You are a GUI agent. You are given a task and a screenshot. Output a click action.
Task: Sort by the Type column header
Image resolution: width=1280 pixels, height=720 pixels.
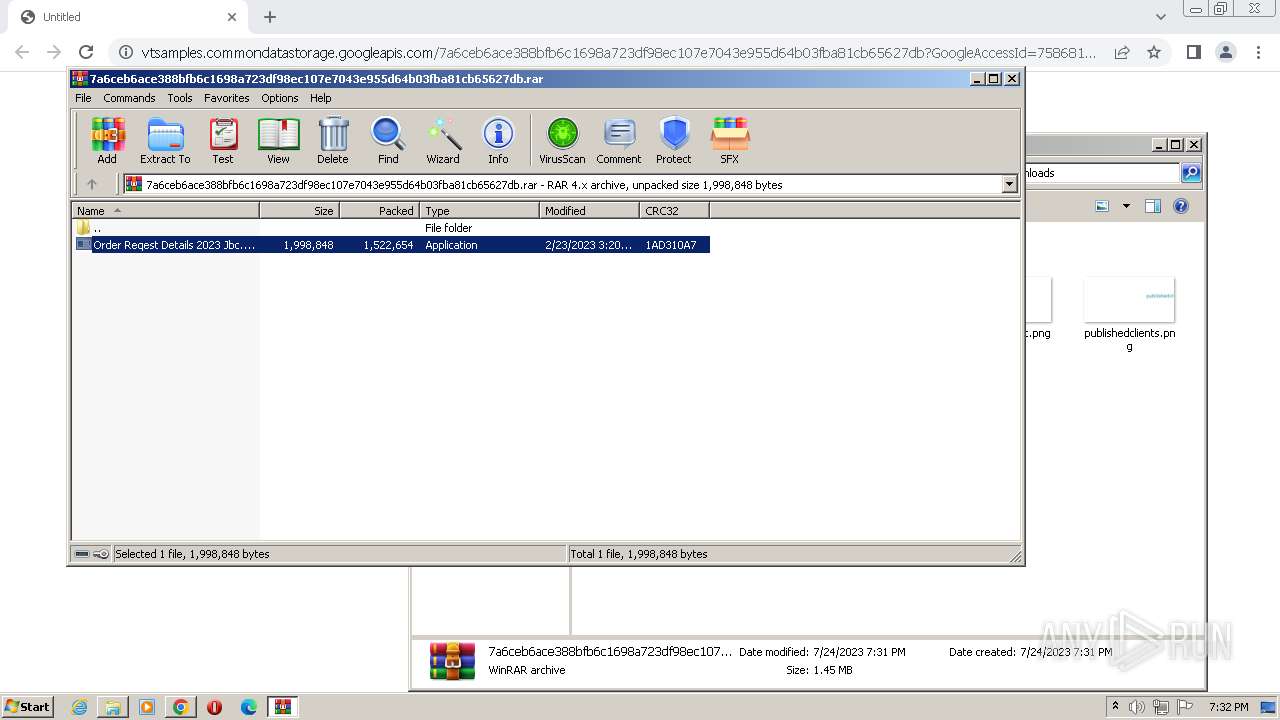[480, 210]
